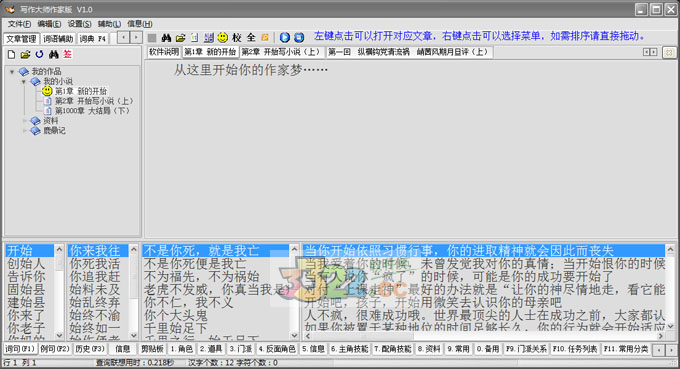
Task: Click the 汉字个数：12 status bar entry
Action: point(212,363)
